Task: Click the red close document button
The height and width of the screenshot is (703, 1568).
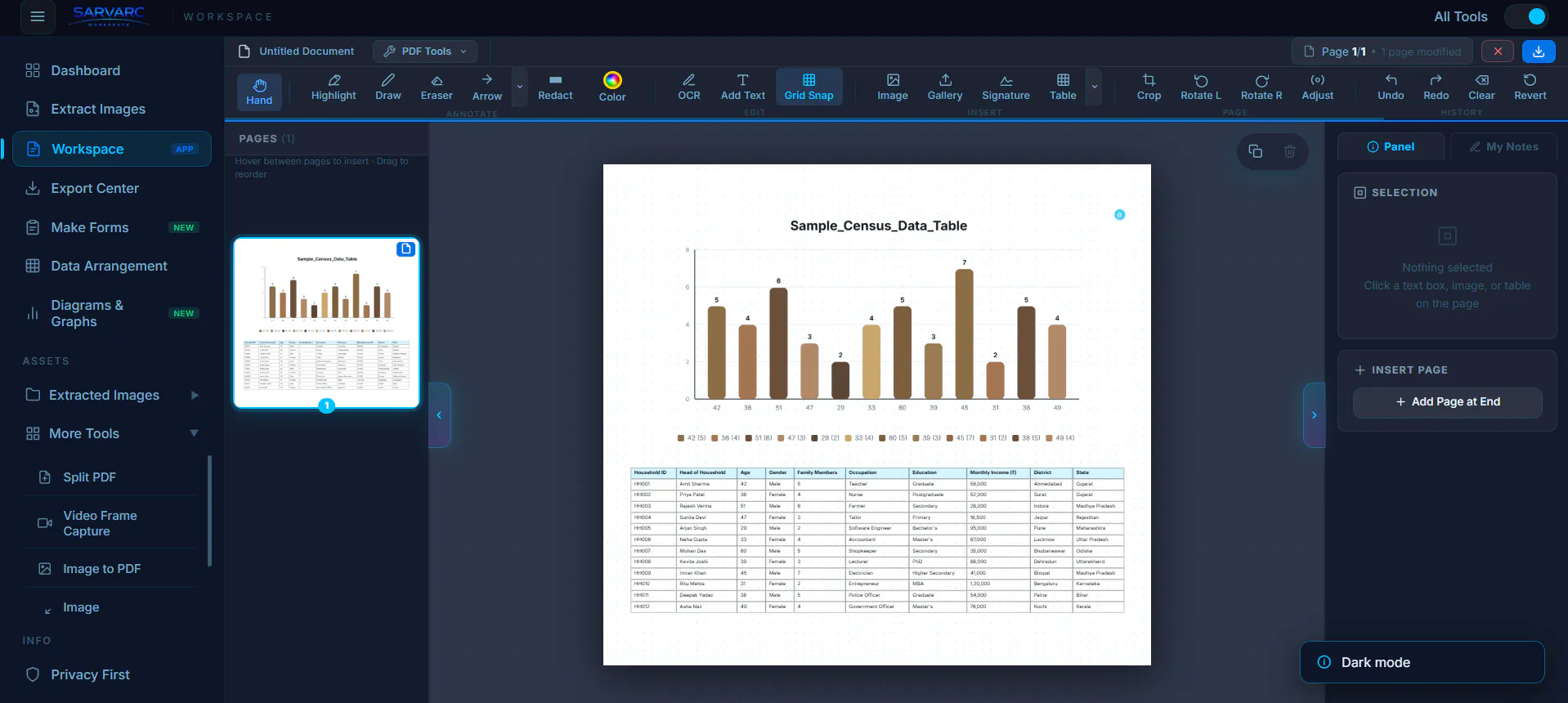Action: coord(1498,51)
